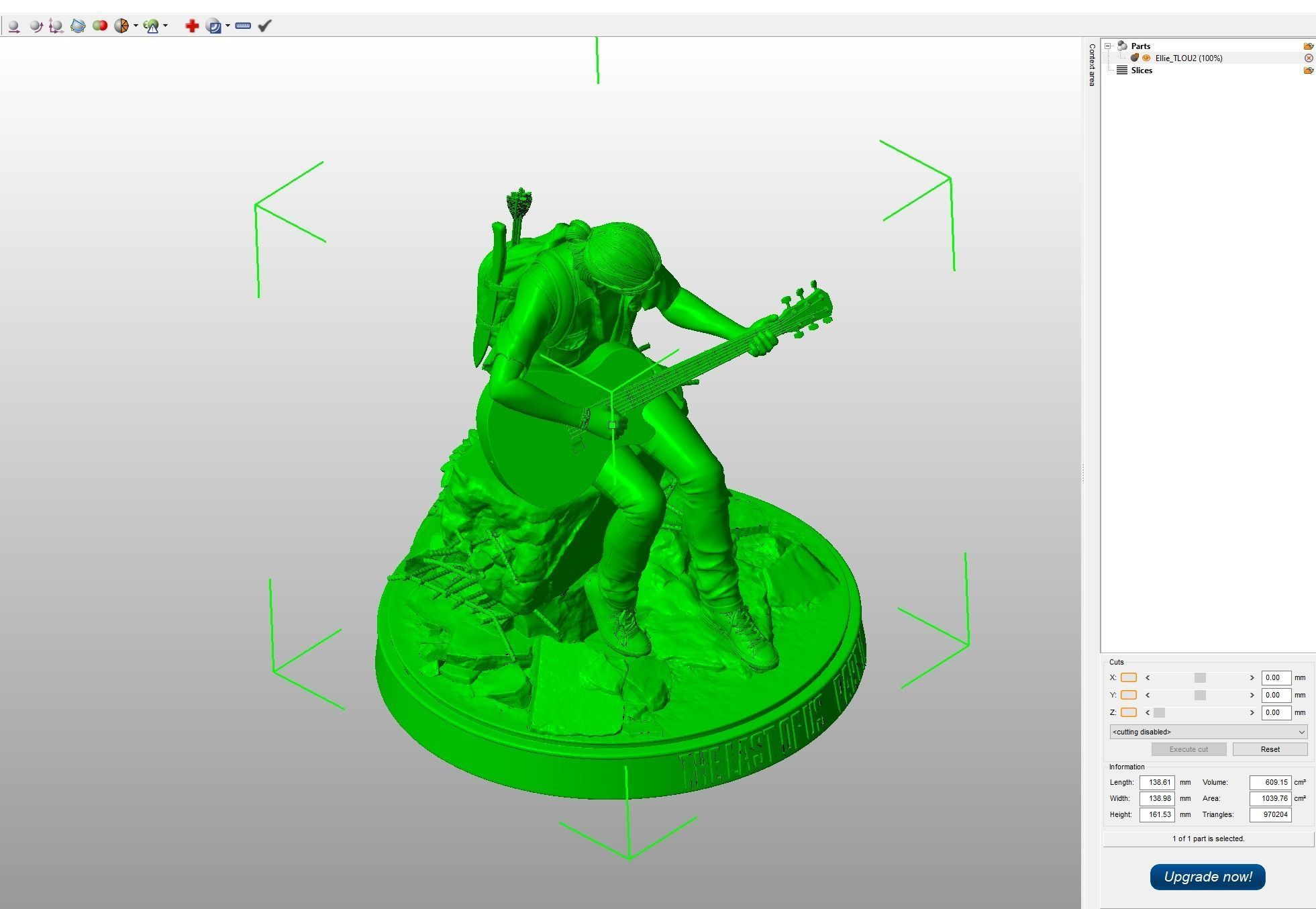The image size is (1316, 909).
Task: Open dropdown arrow beside the analysis warning icon
Action: coord(165,26)
